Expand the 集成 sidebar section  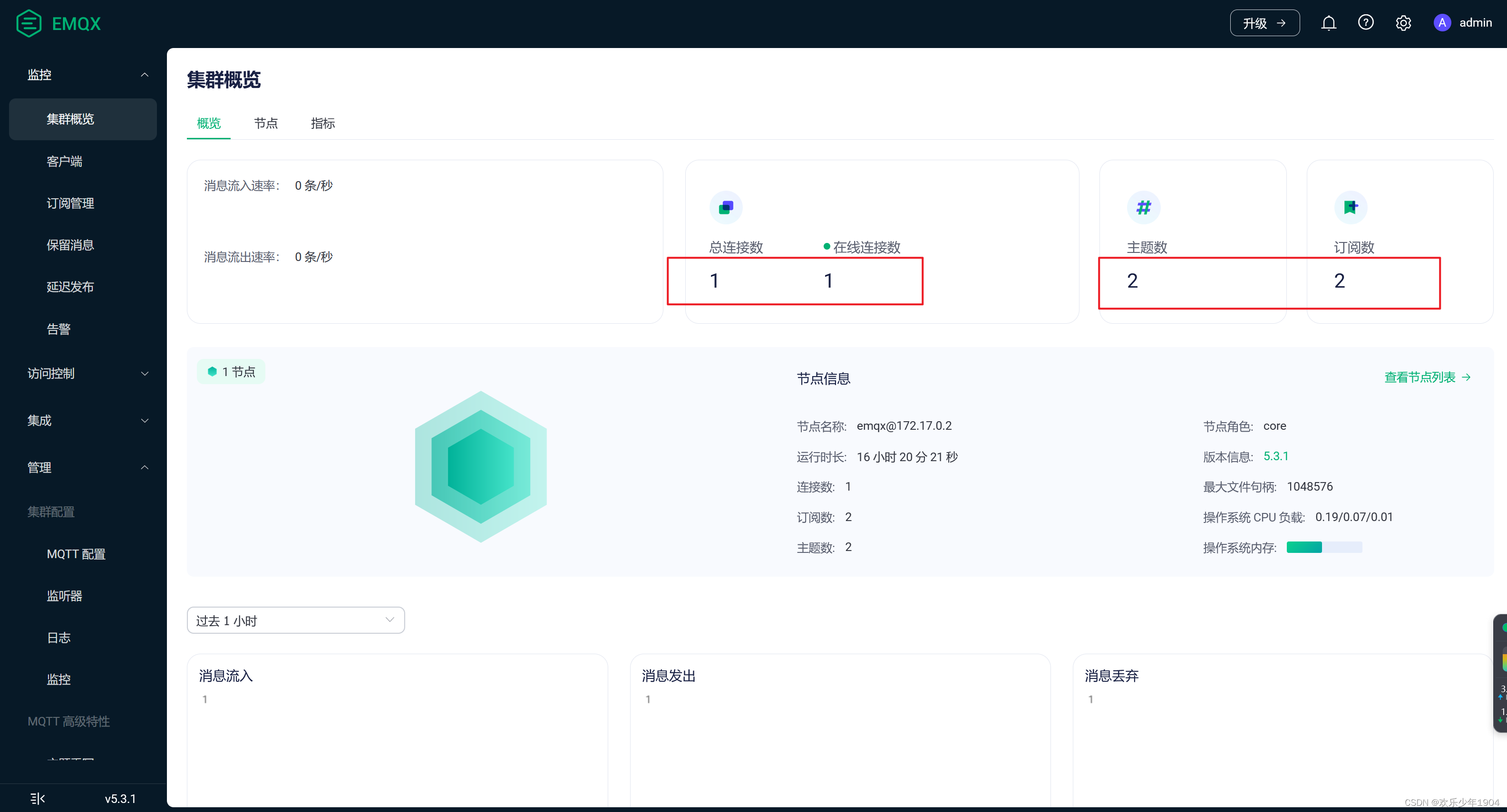pyautogui.click(x=145, y=421)
